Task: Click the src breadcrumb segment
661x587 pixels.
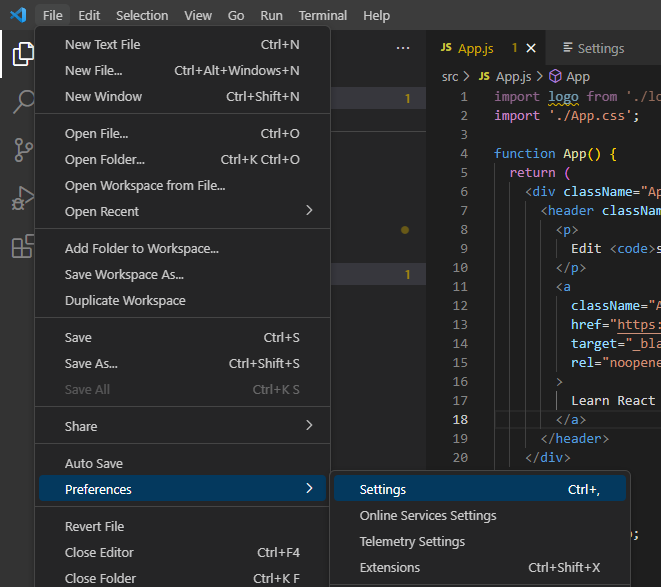Action: 450,77
